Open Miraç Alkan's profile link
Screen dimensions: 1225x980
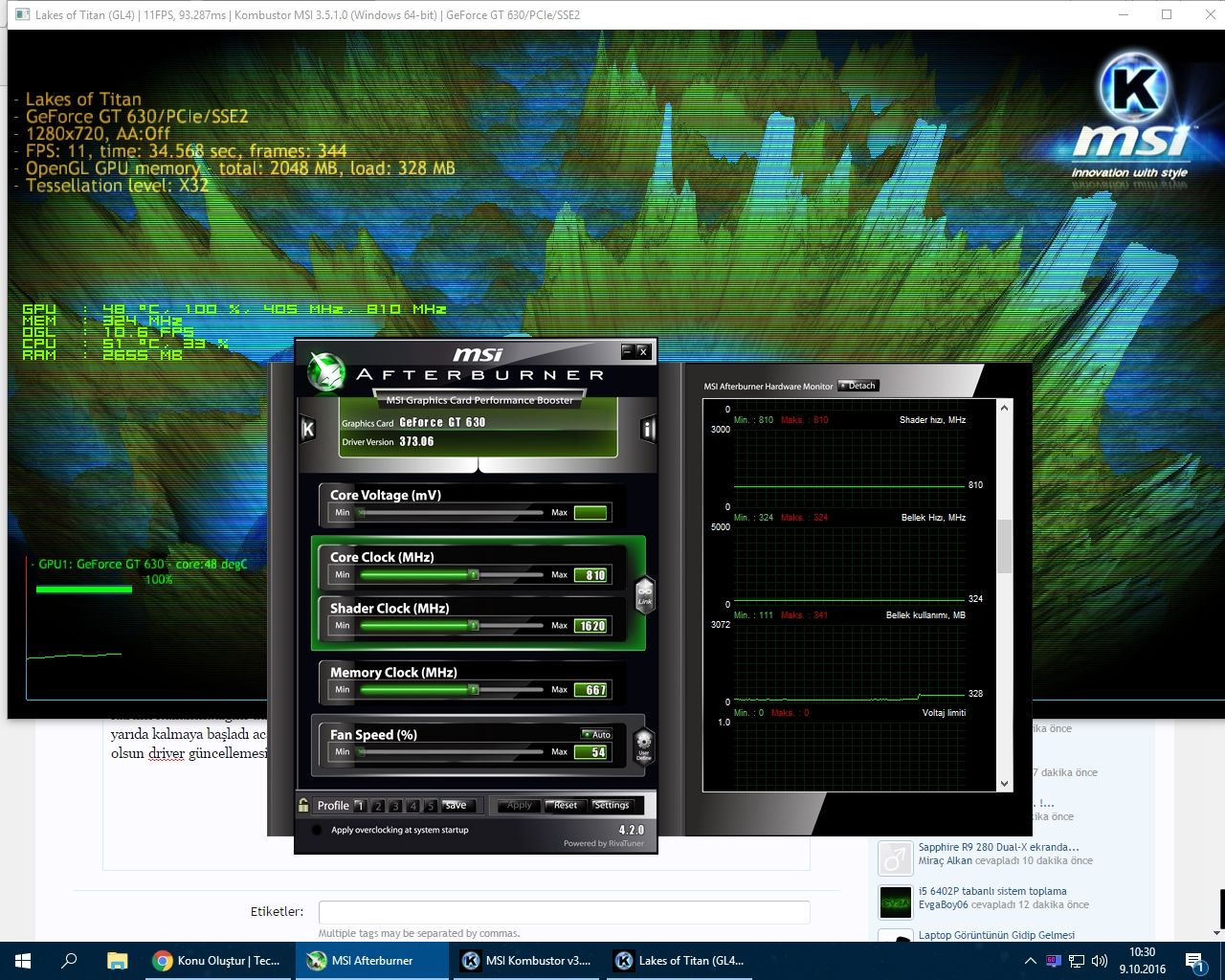click(x=945, y=860)
